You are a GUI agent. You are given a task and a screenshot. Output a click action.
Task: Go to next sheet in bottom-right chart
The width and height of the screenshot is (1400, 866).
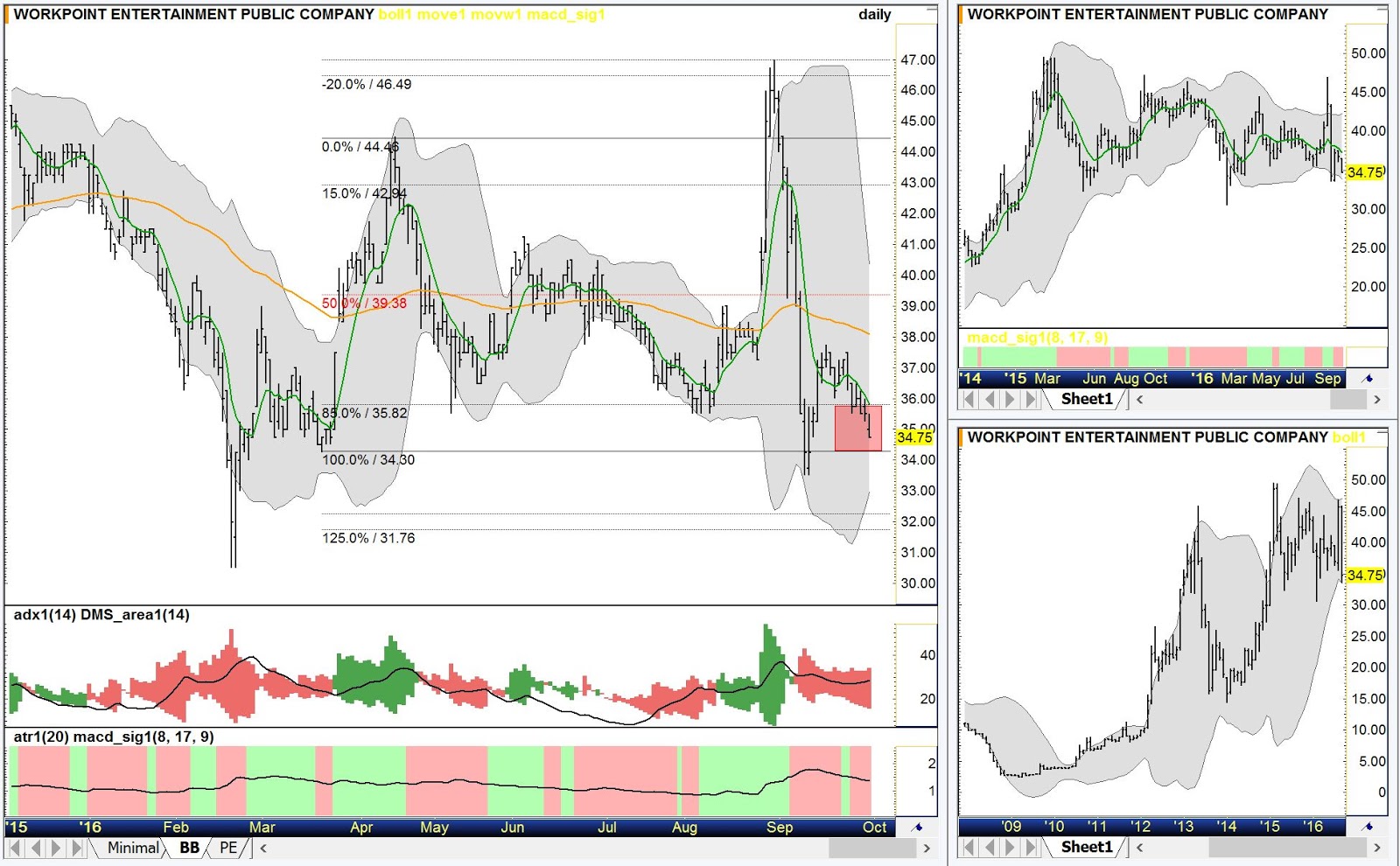click(1010, 848)
